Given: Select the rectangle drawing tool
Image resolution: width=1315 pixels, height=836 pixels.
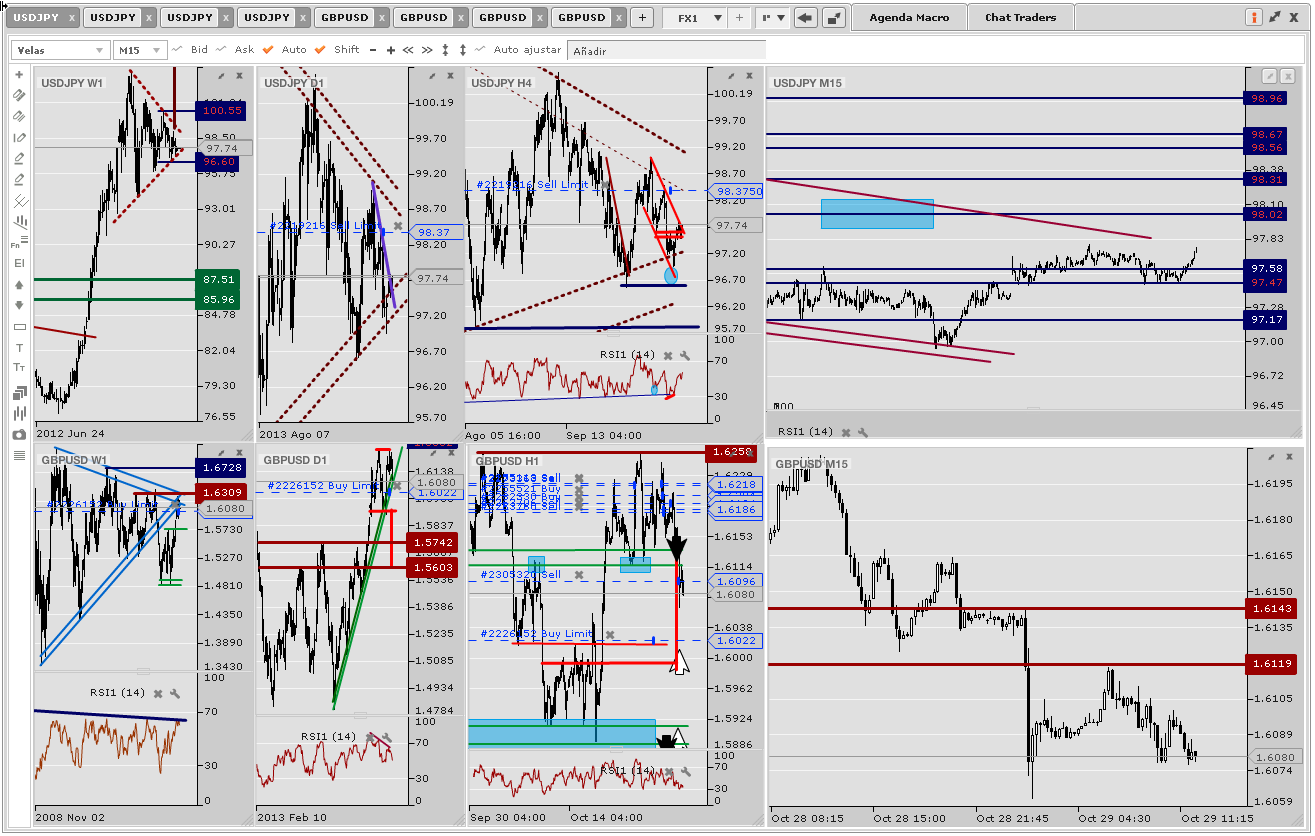Looking at the screenshot, I should click(x=19, y=327).
